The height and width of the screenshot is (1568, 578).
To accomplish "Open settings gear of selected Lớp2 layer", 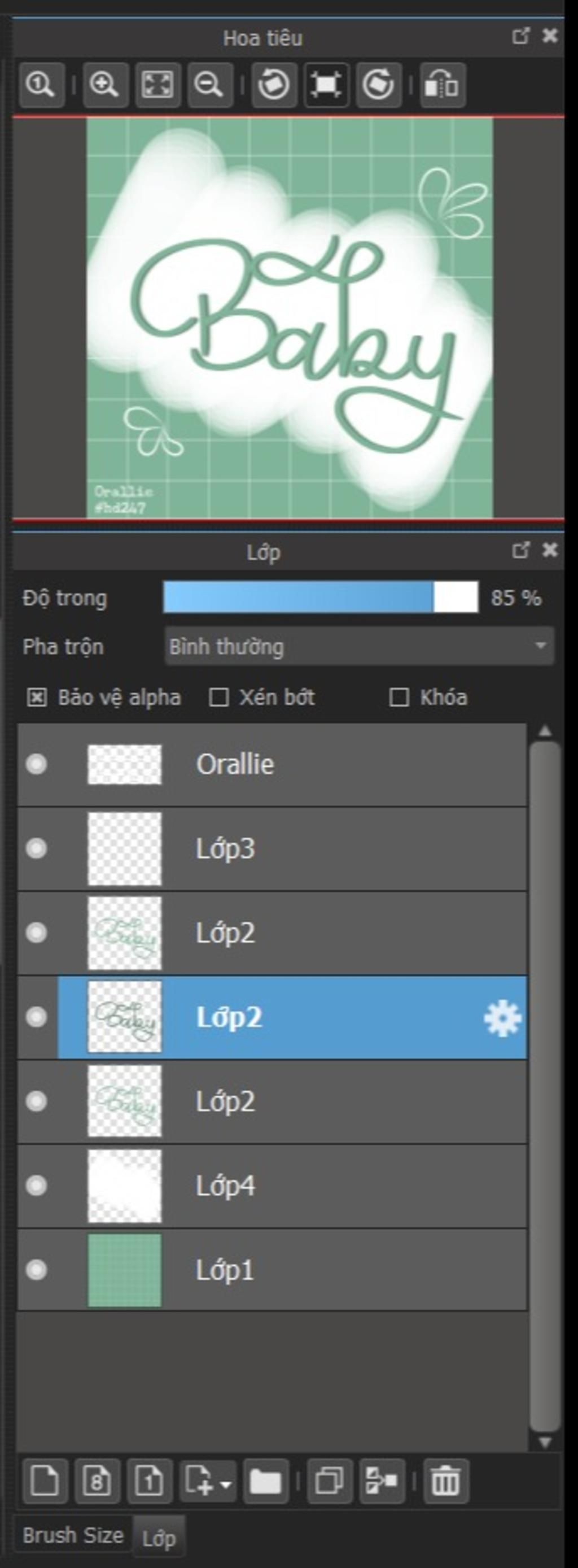I will click(x=502, y=1018).
